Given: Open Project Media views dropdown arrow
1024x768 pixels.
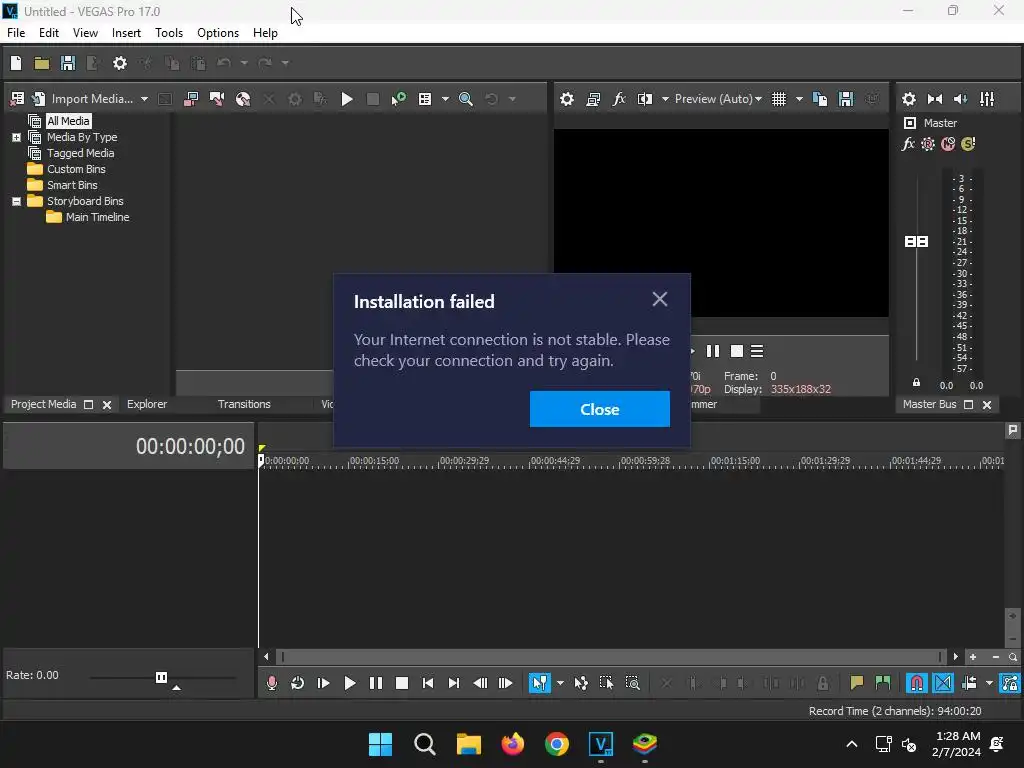Looking at the screenshot, I should pyautogui.click(x=445, y=99).
